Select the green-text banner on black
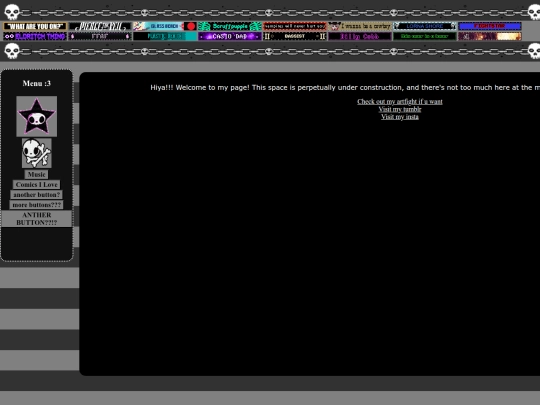This screenshot has width=540, height=405. 425,36
